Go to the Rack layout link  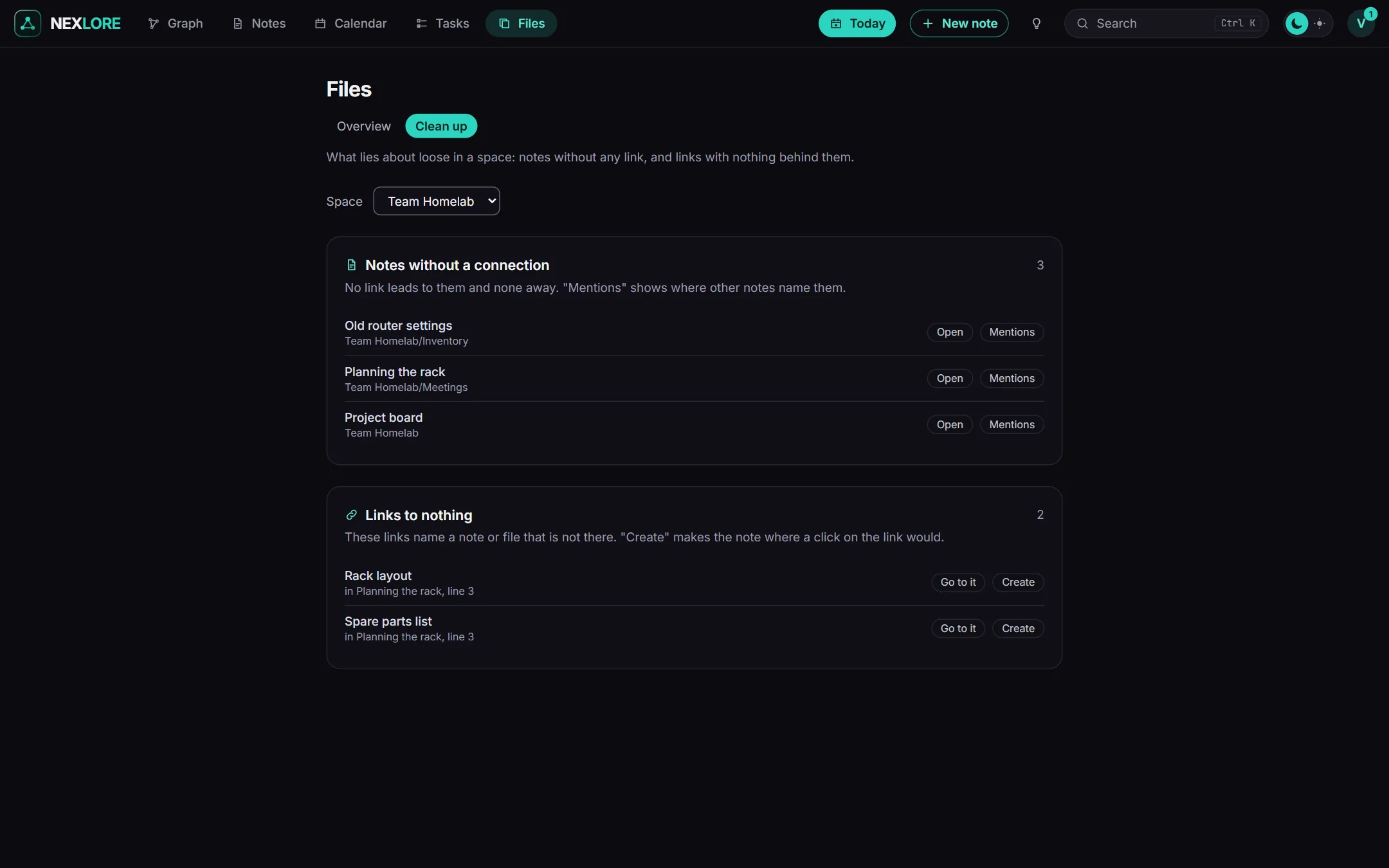958,582
